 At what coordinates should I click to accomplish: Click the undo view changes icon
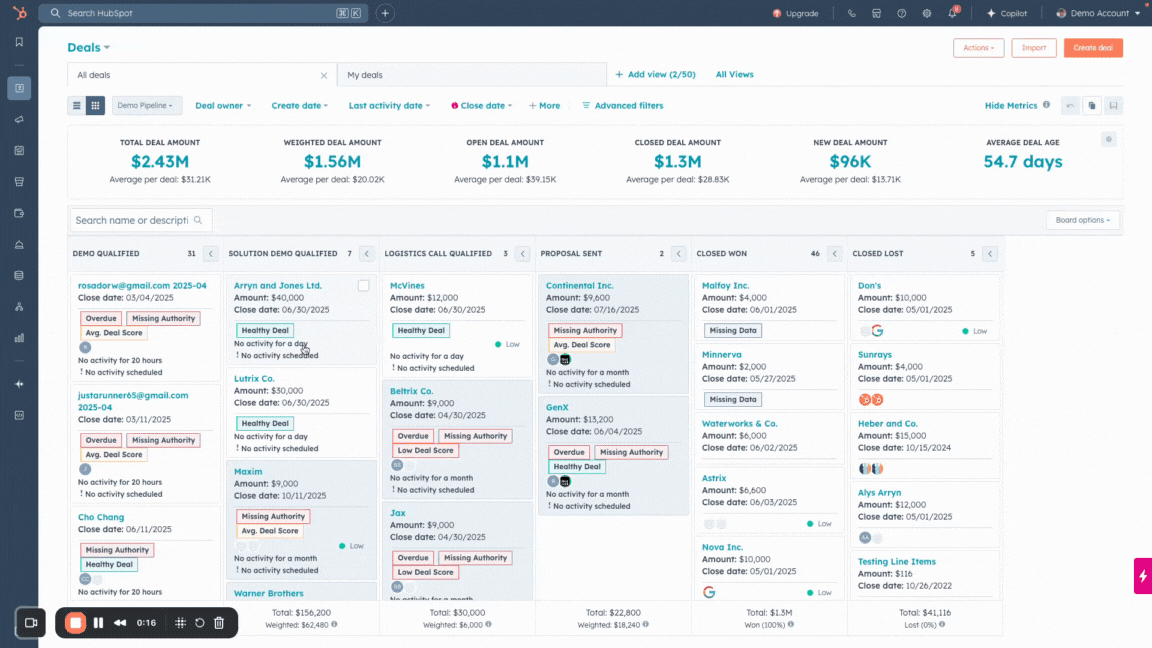pos(1070,106)
